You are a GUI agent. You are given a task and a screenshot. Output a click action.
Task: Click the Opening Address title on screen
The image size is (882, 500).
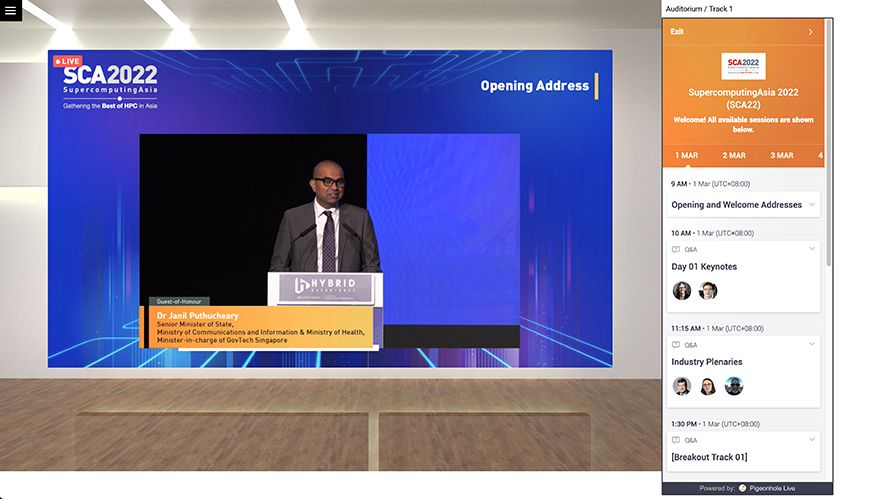(534, 85)
